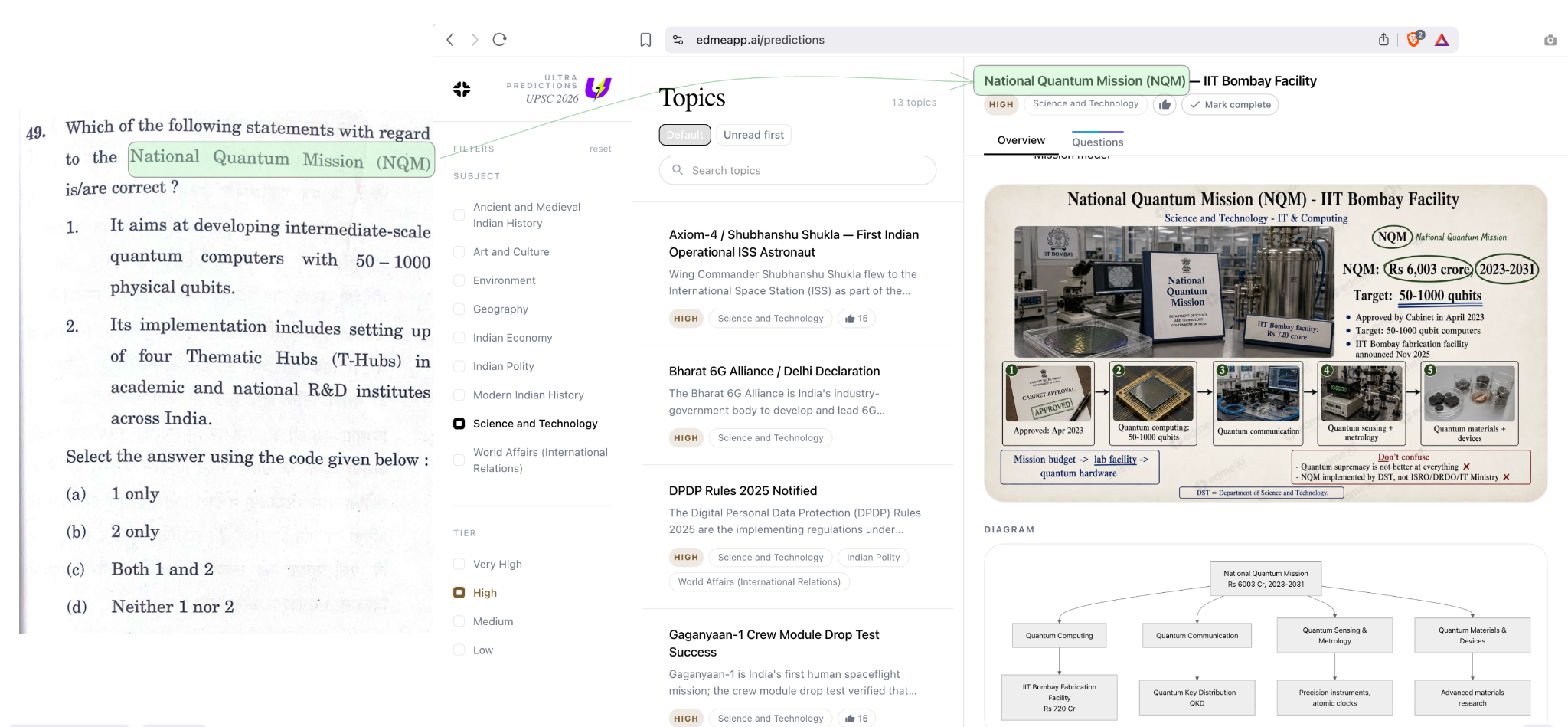Reload the edmeapp.ai predictions page
Image resolution: width=1568 pixels, height=727 pixels.
(500, 40)
